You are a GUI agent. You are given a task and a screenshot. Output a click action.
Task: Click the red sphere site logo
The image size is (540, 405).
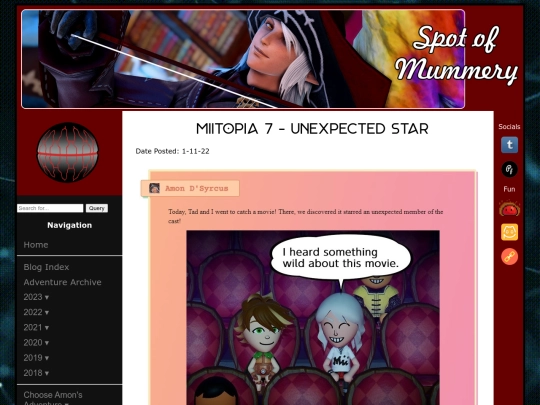coord(68,153)
